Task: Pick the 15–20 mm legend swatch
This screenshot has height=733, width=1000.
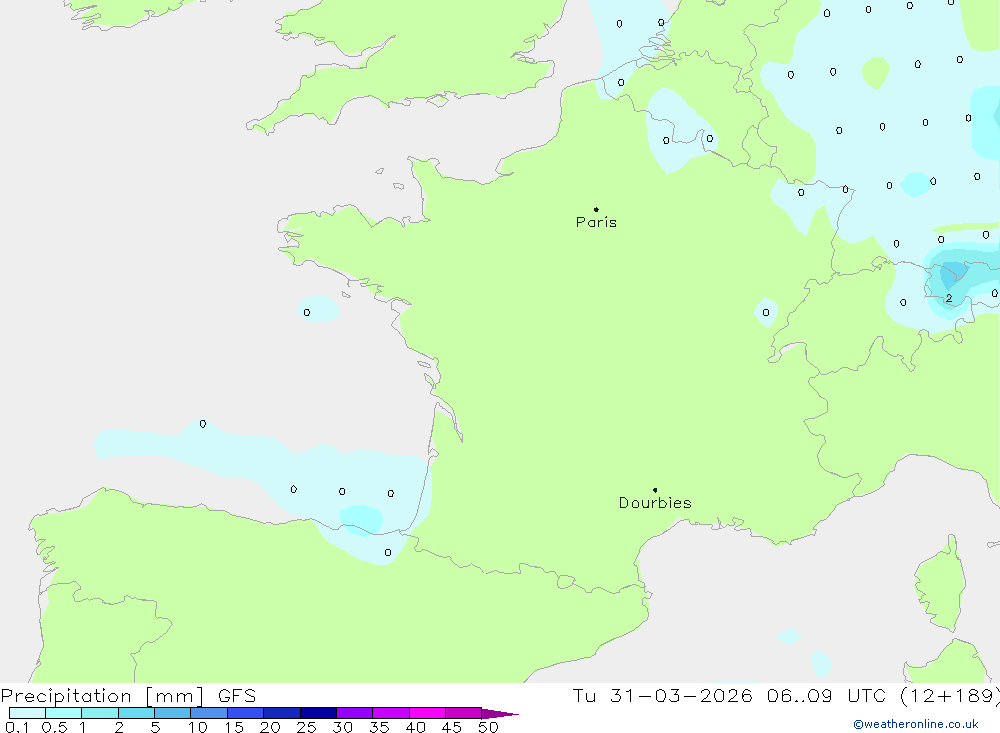Action: click(x=246, y=713)
